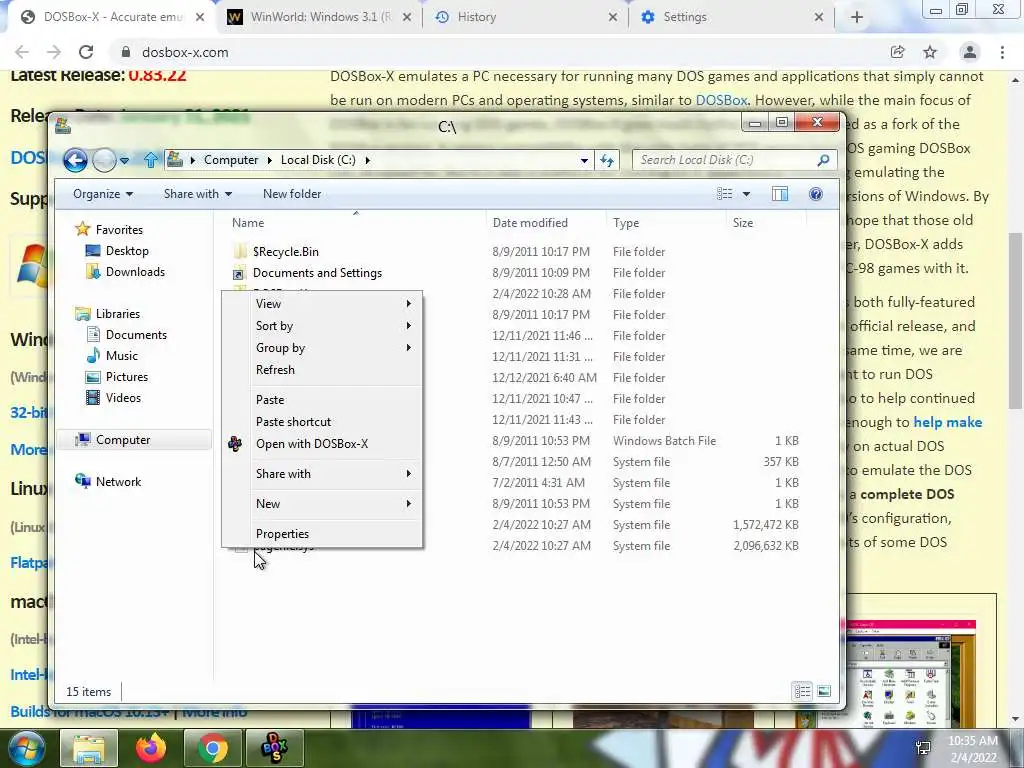Select the $Recycle.Bin folder
Screen dimensions: 1024x768
(x=285, y=251)
